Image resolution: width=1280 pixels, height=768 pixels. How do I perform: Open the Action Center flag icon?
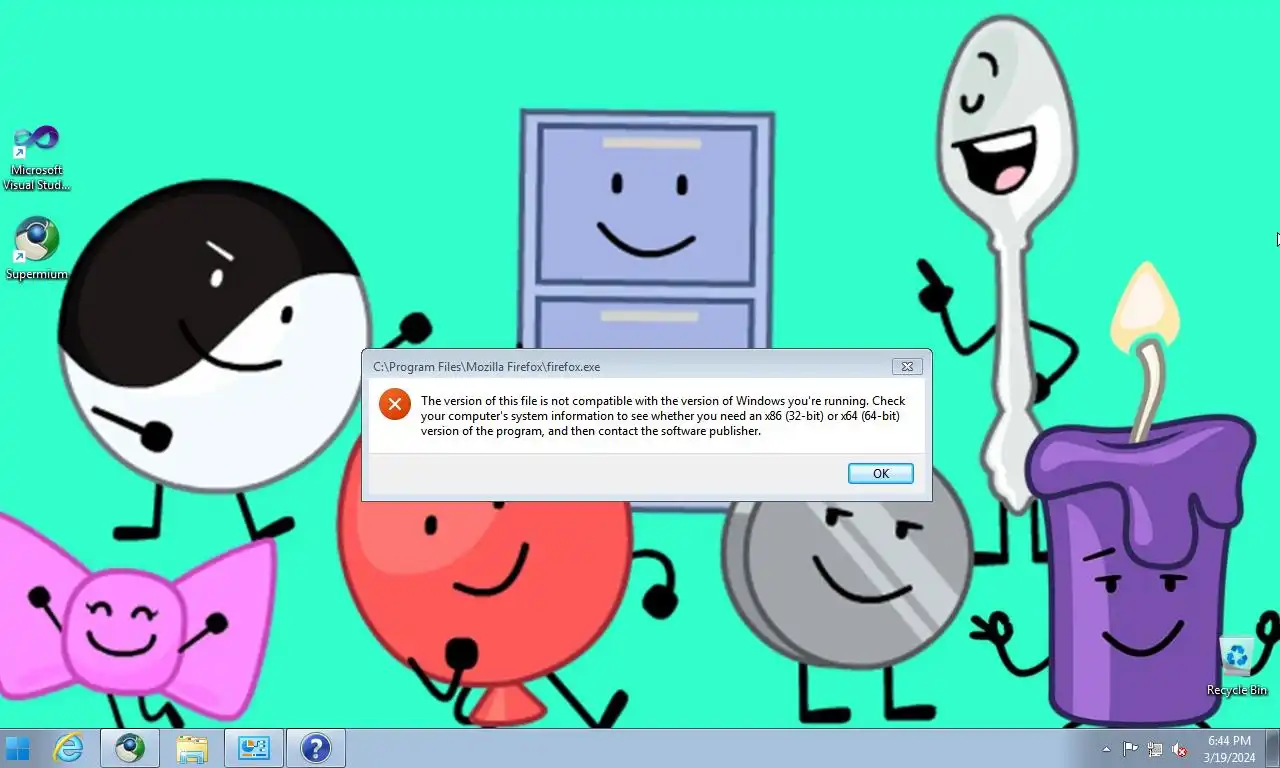point(1131,749)
